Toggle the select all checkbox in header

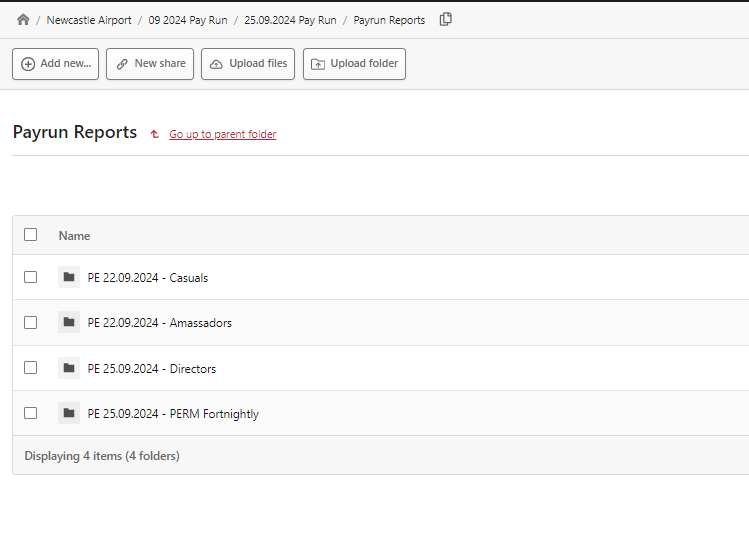coord(31,235)
